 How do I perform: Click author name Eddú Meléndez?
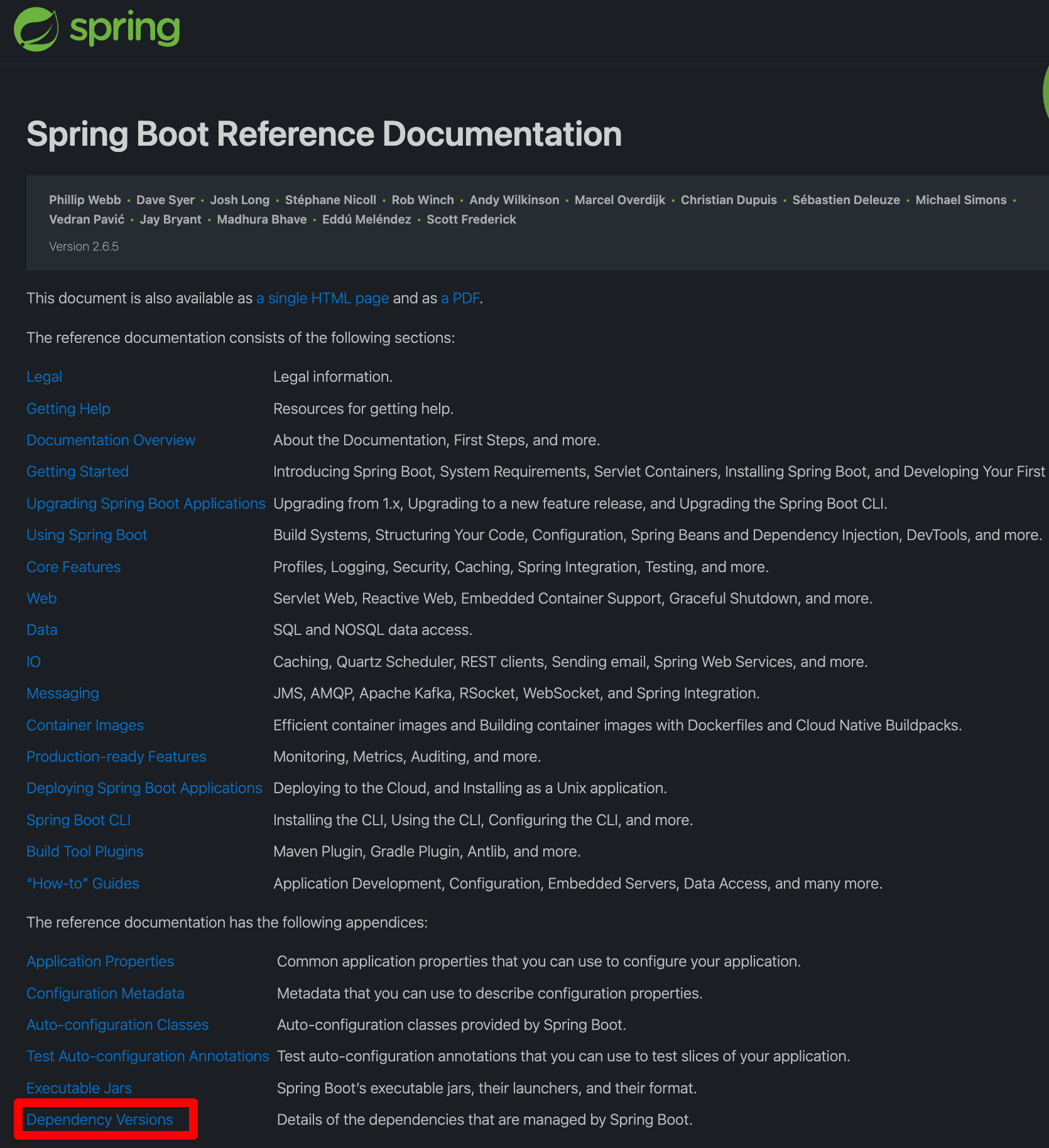[367, 219]
